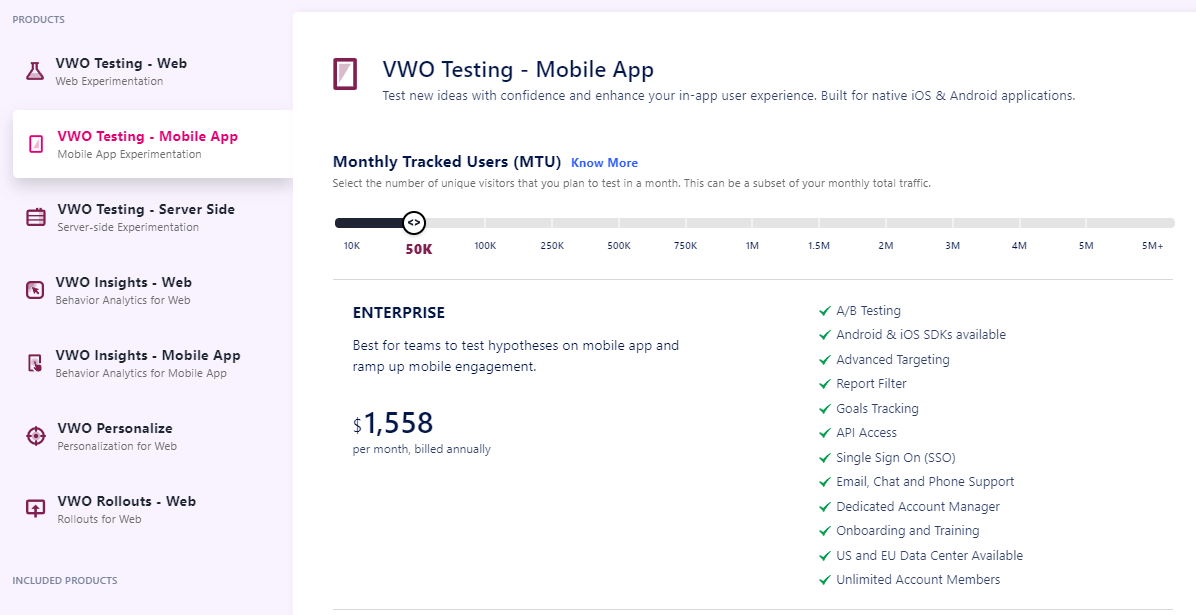Click the Server Side Testing icon
This screenshot has height=615, width=1196.
[x=36, y=217]
